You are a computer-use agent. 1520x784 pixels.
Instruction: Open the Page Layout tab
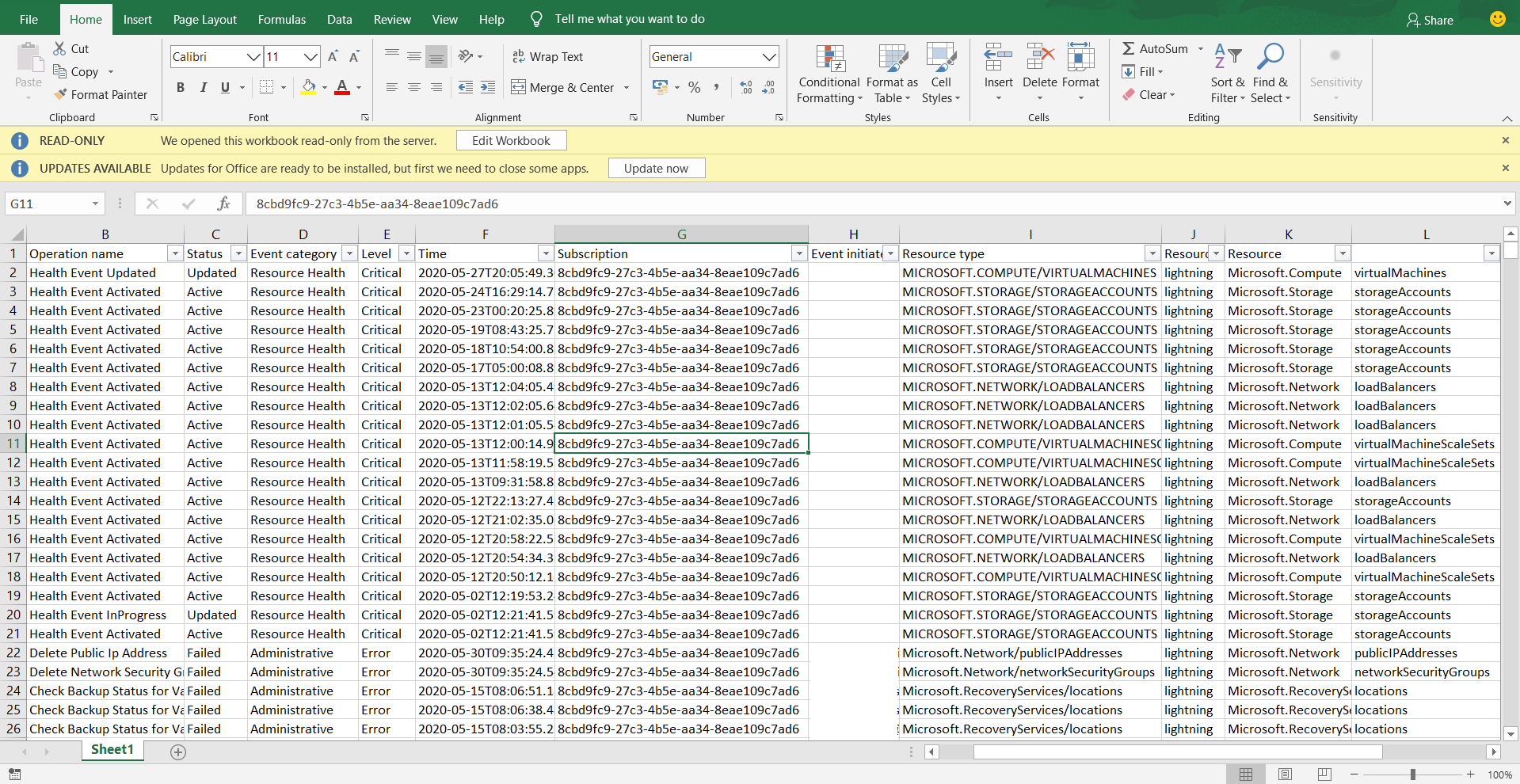204,19
